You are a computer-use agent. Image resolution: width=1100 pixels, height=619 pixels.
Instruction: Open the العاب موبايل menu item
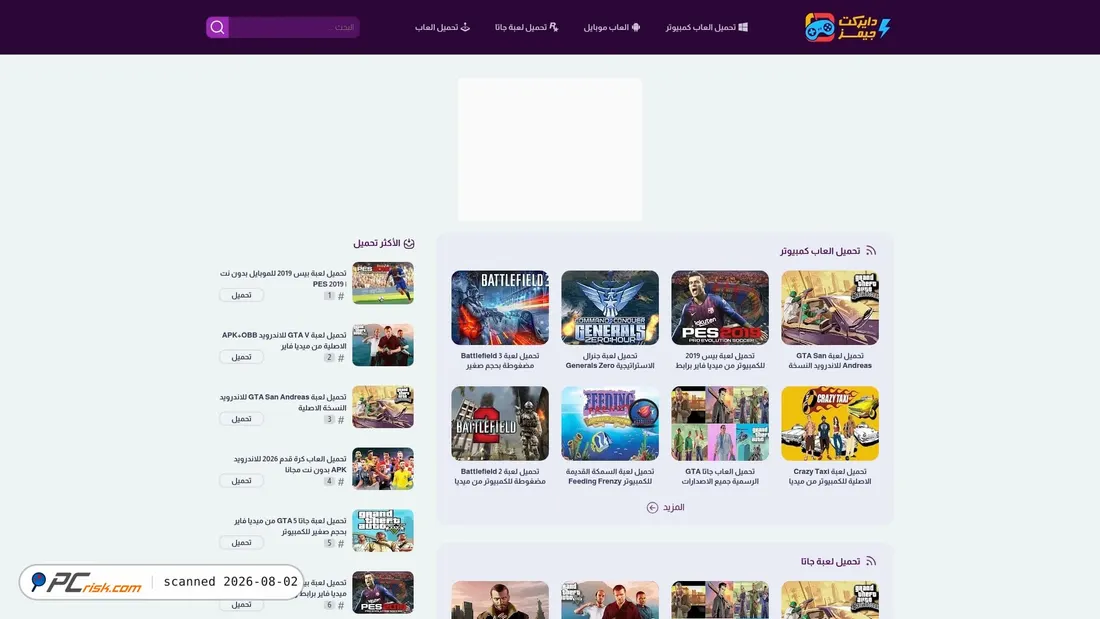click(612, 27)
